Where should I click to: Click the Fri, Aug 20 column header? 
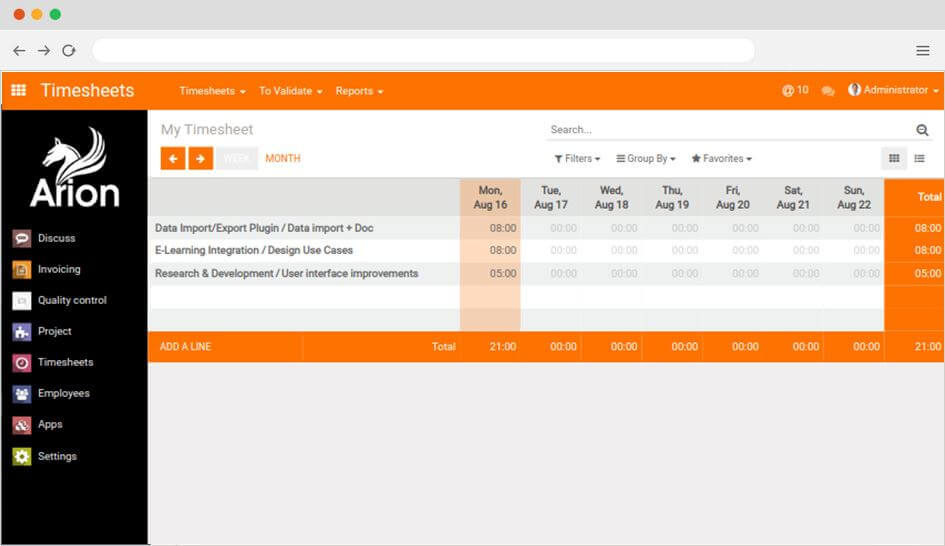pyautogui.click(x=732, y=198)
